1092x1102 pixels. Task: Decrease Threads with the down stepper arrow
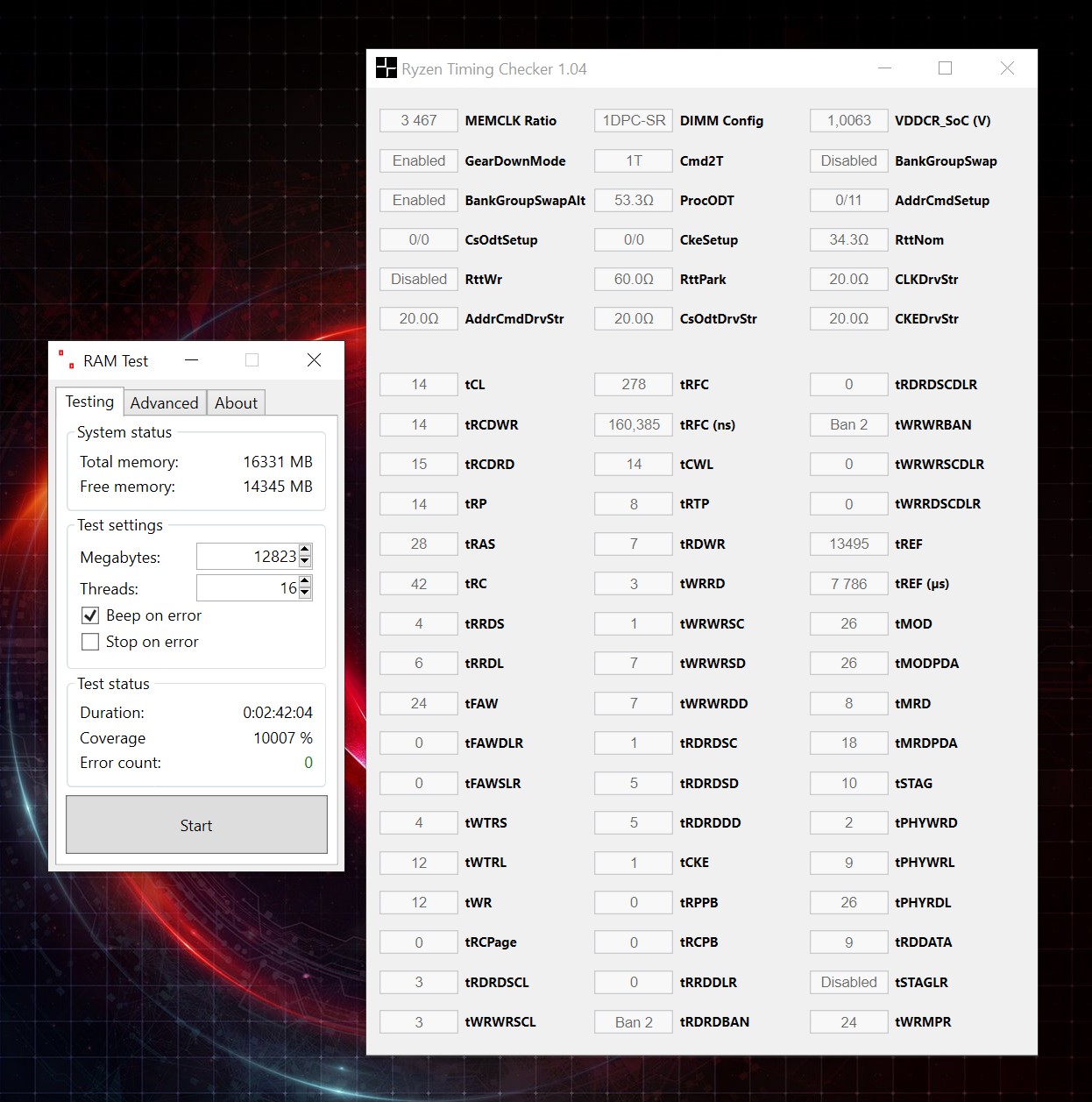tap(305, 594)
